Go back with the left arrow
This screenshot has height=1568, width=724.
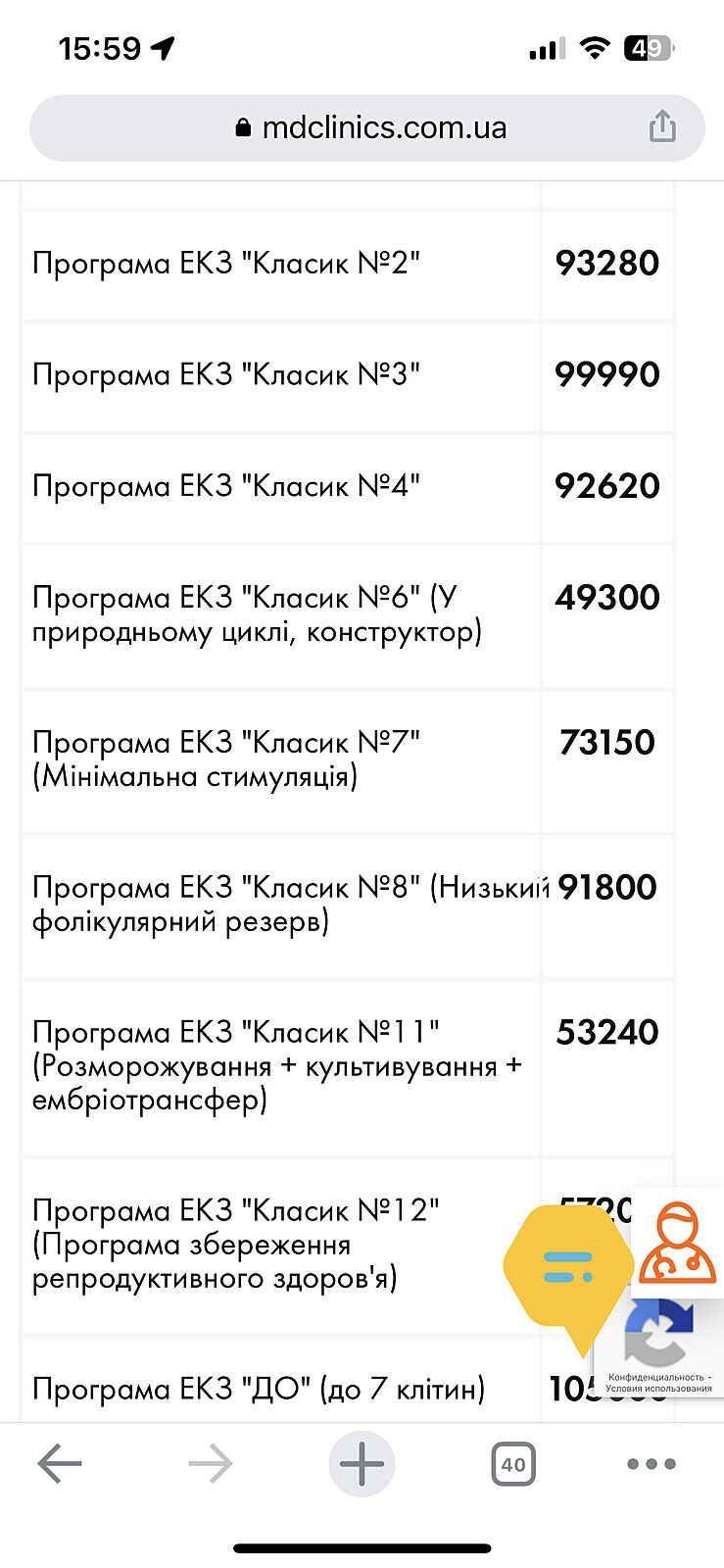point(60,1464)
